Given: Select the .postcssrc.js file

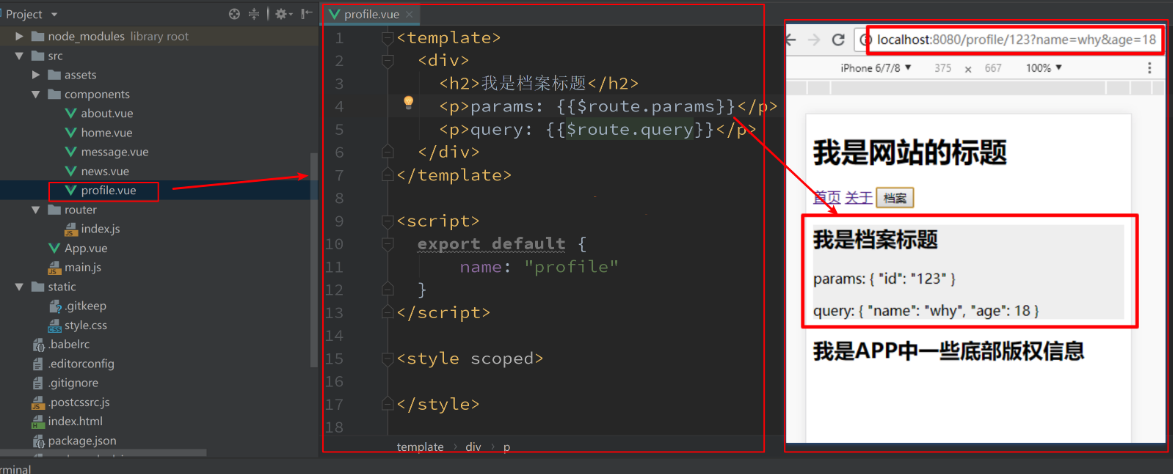Looking at the screenshot, I should [x=71, y=402].
